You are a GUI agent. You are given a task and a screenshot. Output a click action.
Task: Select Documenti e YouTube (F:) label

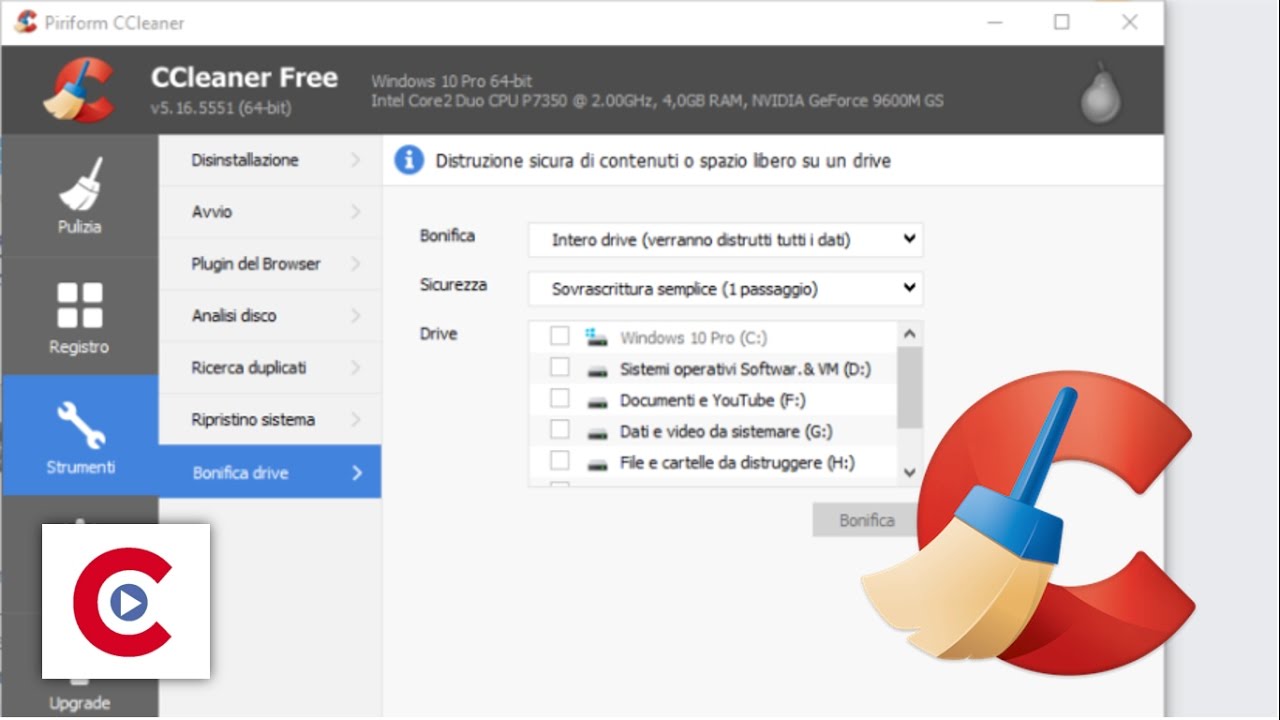[713, 400]
